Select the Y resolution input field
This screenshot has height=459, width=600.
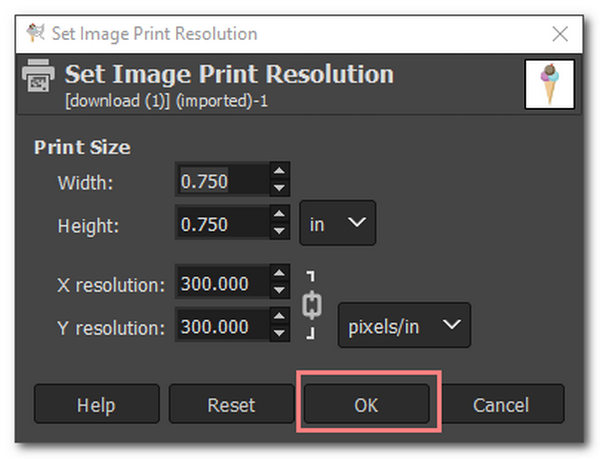point(223,324)
